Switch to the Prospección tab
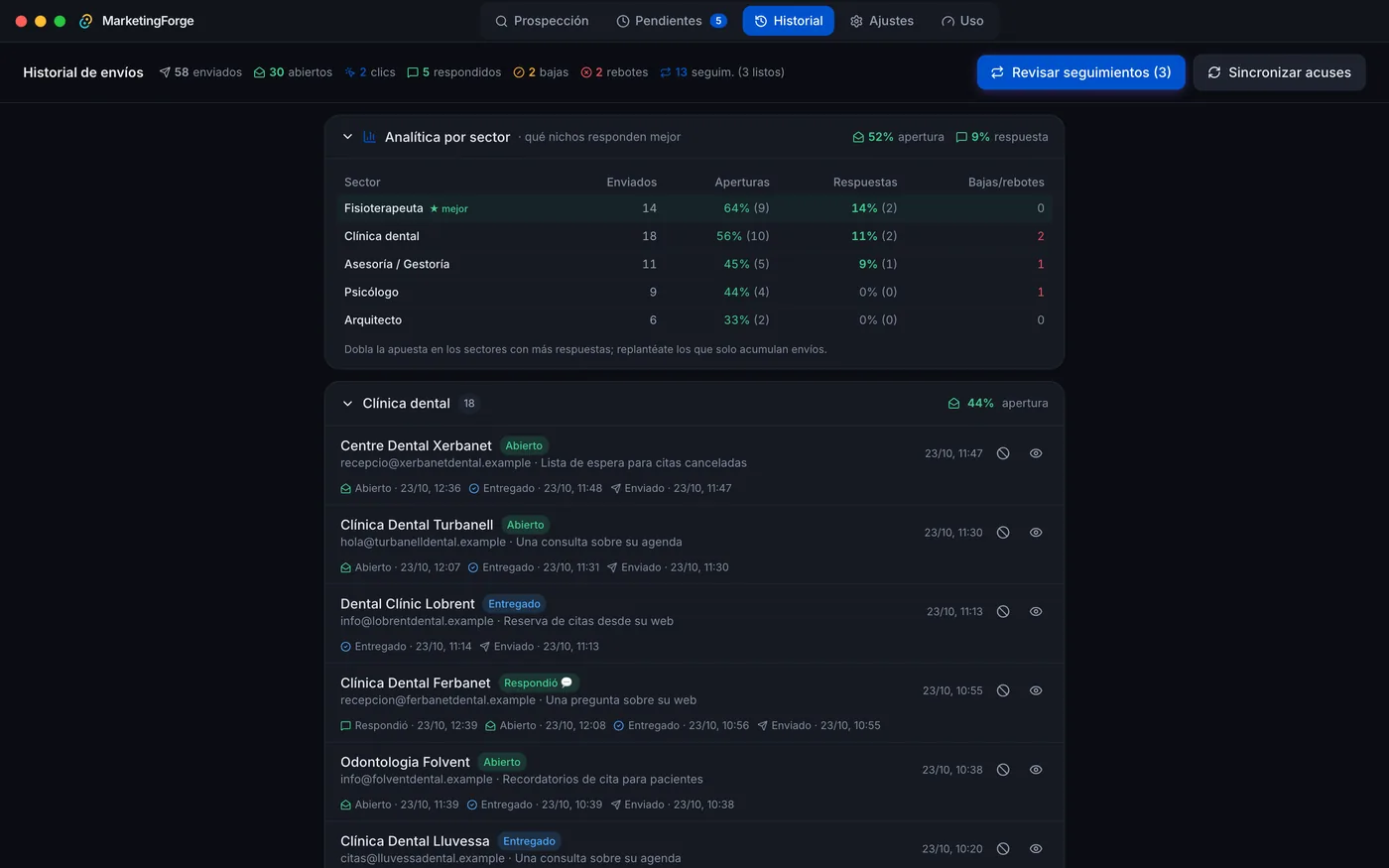1389x868 pixels. pos(542,21)
